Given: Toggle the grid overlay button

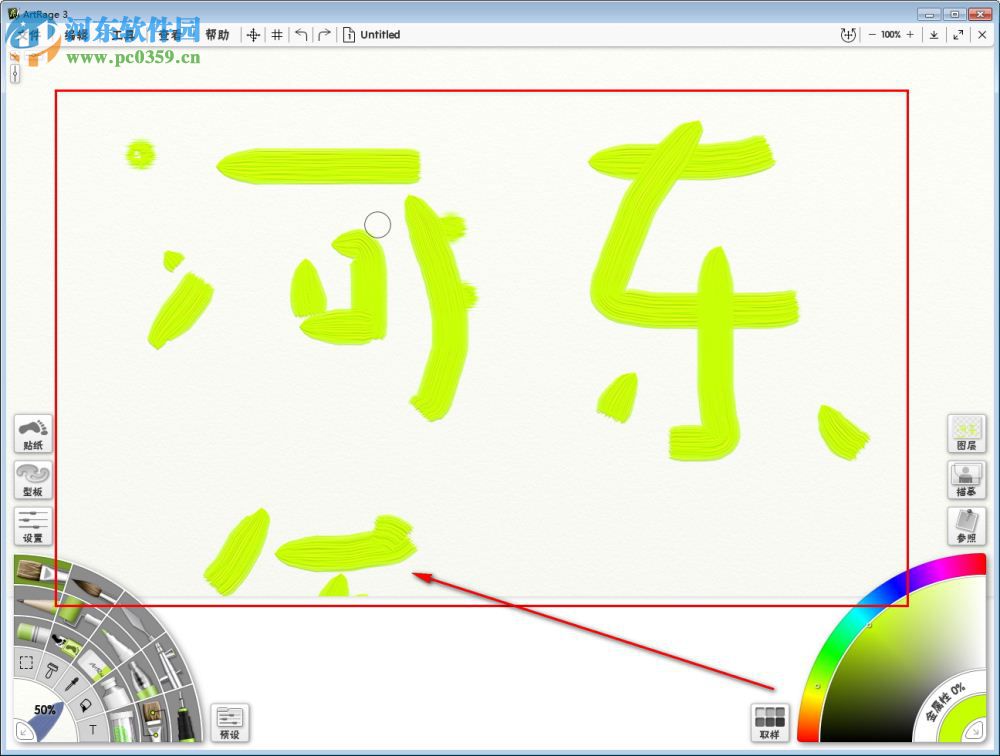Looking at the screenshot, I should tap(277, 34).
